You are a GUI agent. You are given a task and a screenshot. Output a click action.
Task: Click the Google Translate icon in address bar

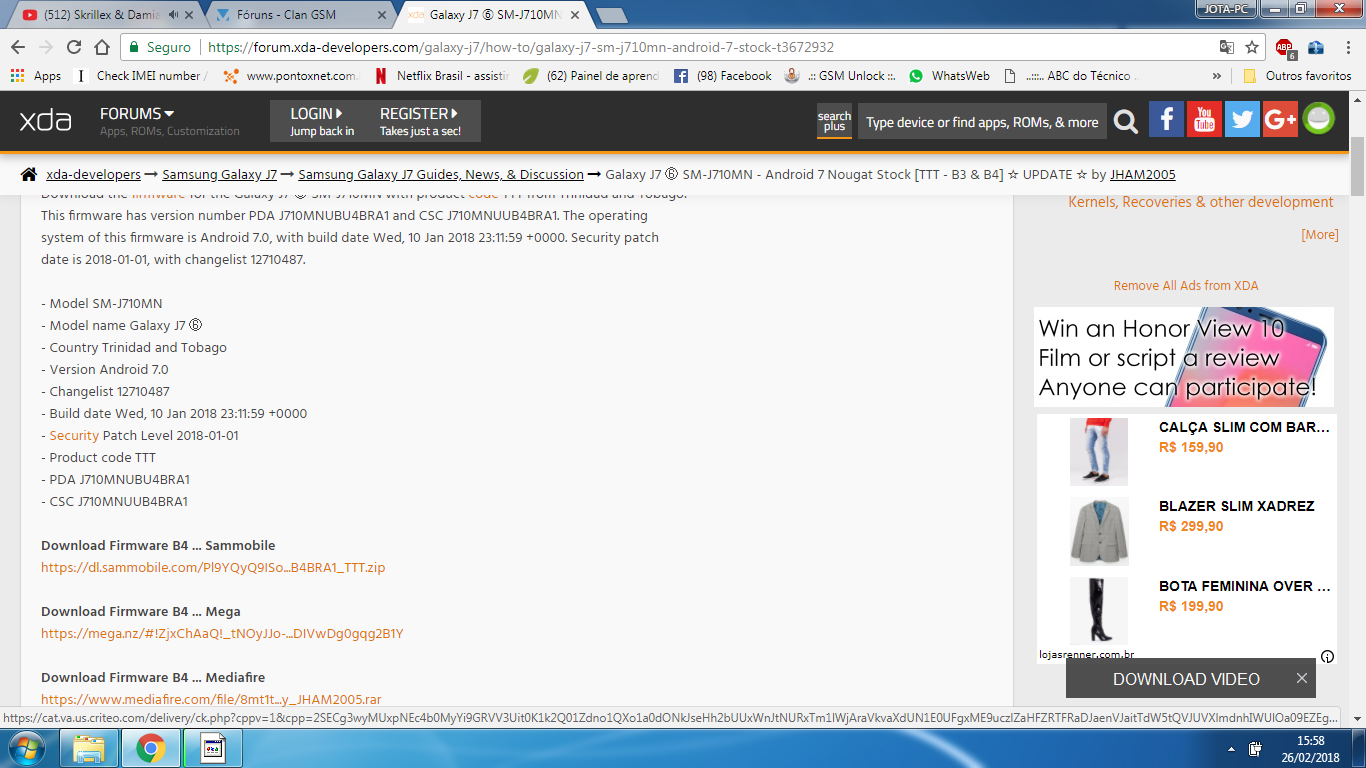tap(1227, 47)
